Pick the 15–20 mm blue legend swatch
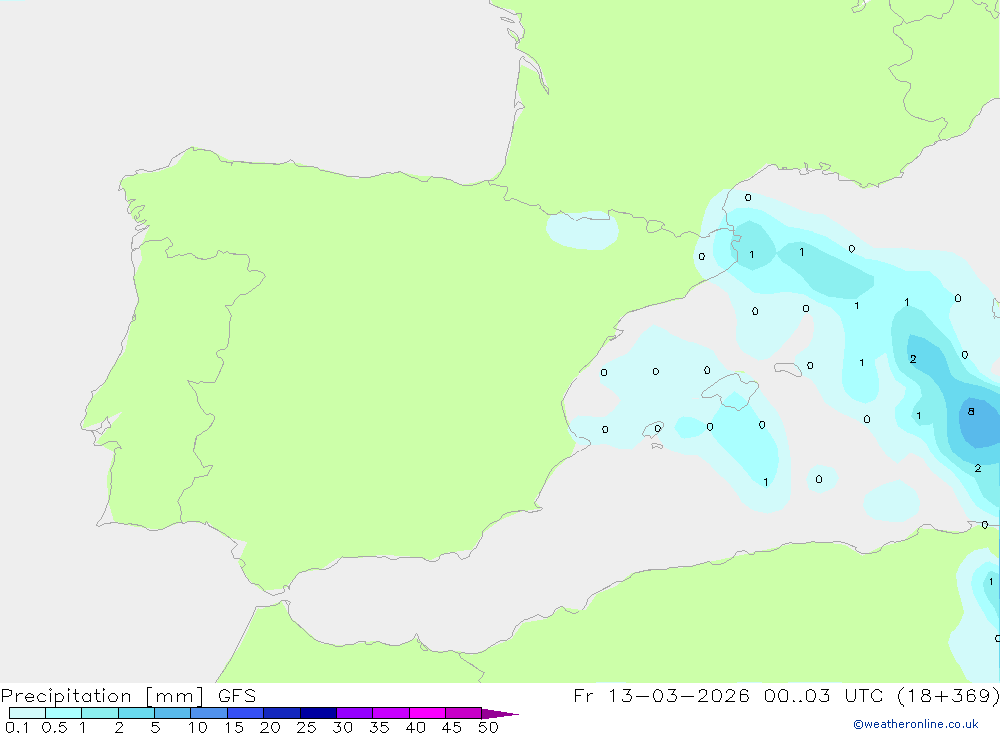 [x=245, y=713]
